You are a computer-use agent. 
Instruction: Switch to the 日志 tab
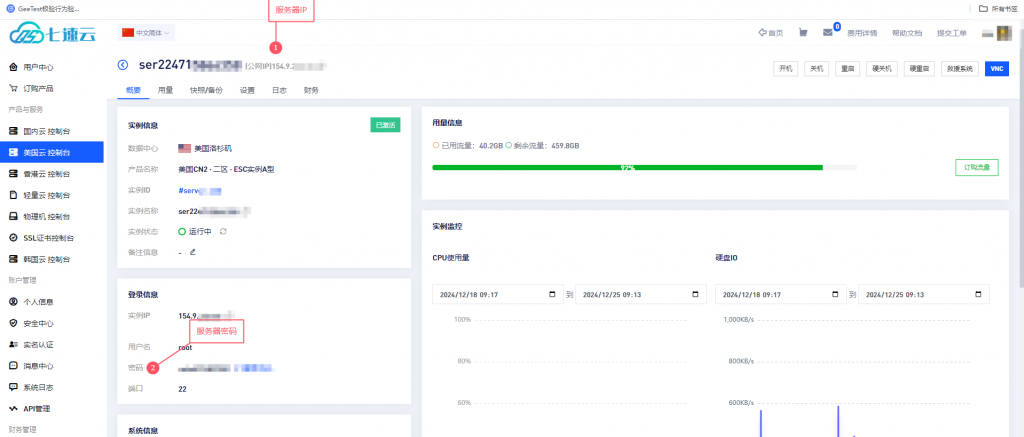coord(279,90)
